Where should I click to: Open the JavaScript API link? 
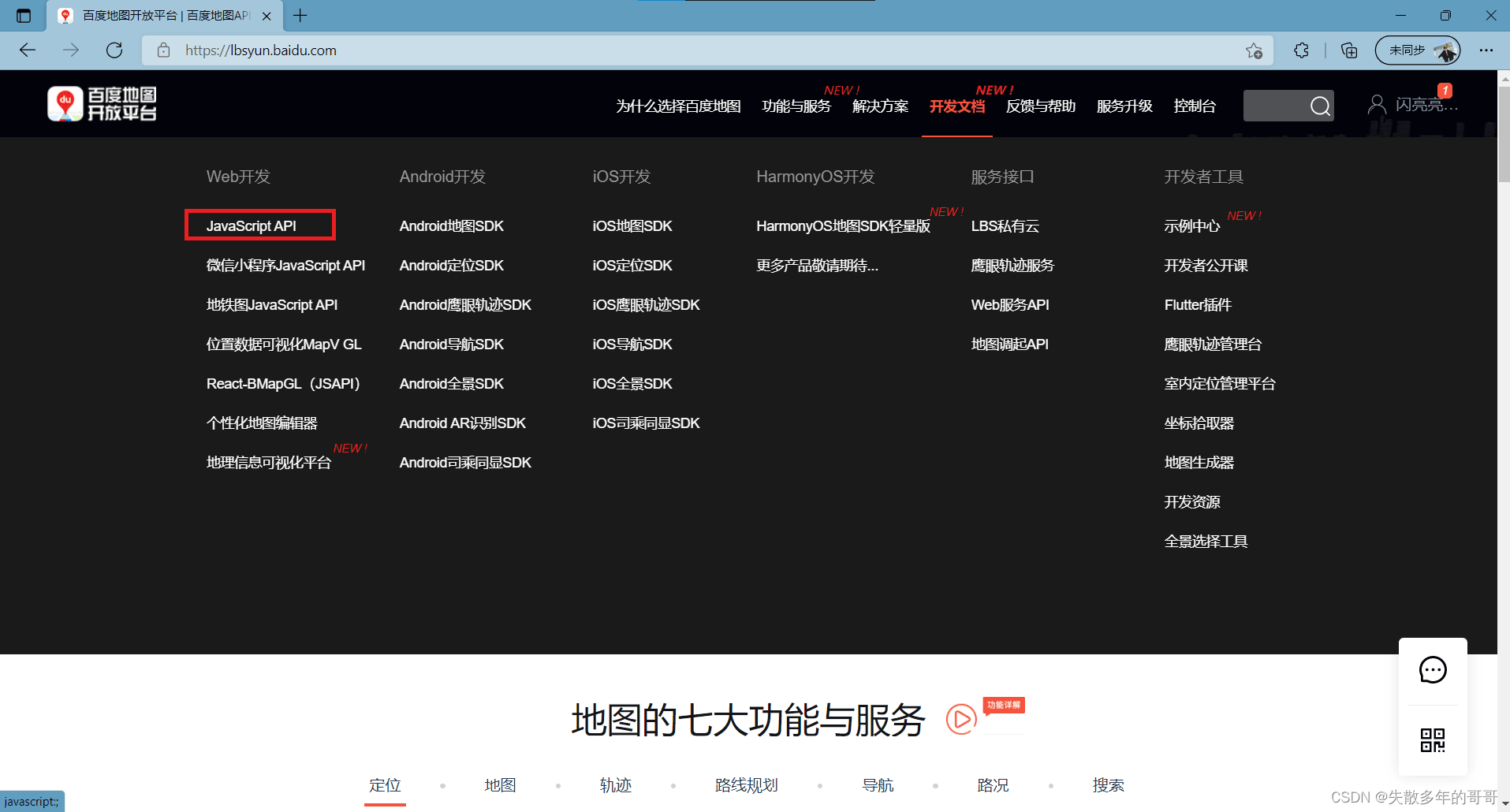click(252, 226)
